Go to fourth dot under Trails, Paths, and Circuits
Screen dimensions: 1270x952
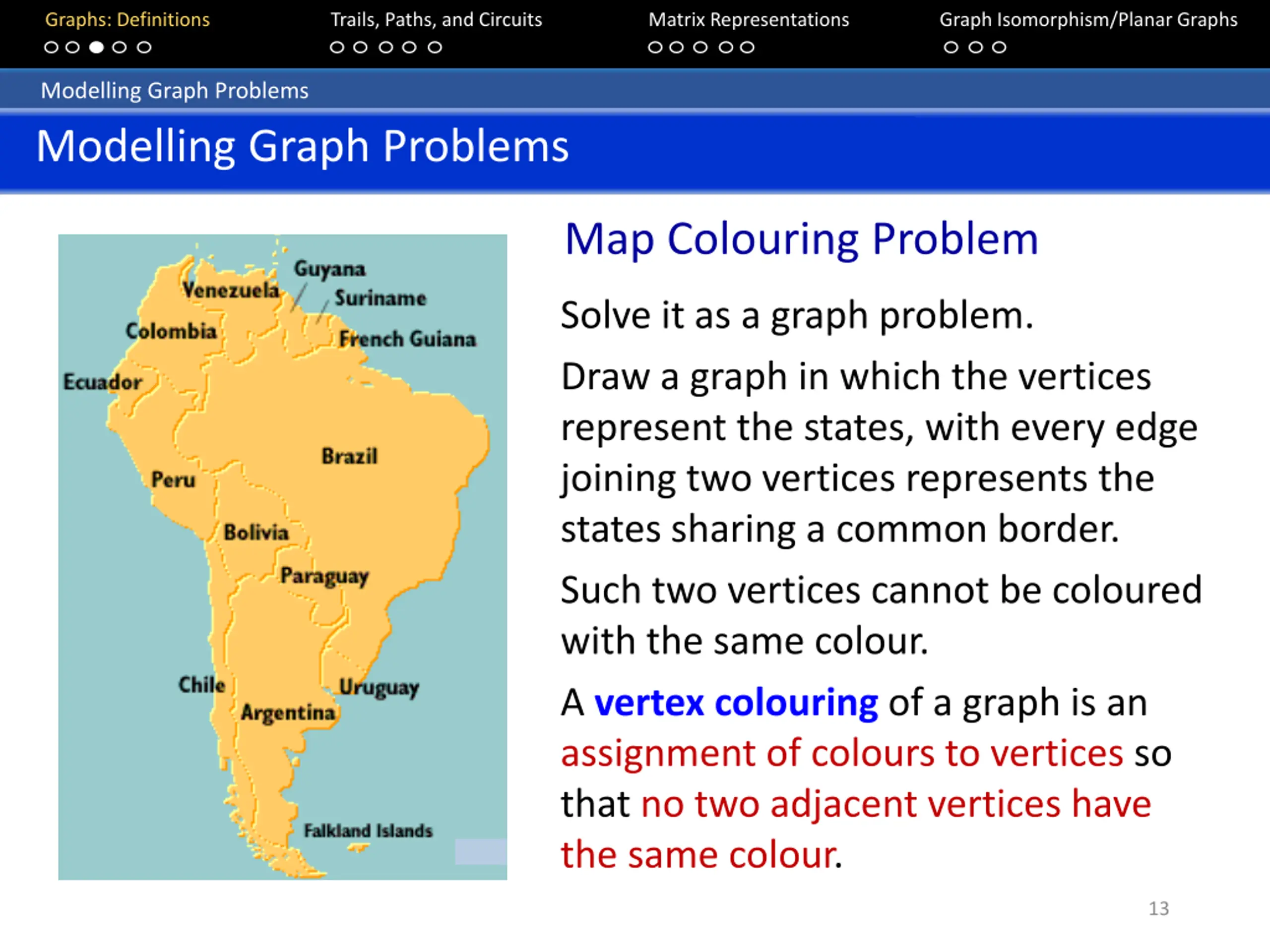[x=409, y=47]
